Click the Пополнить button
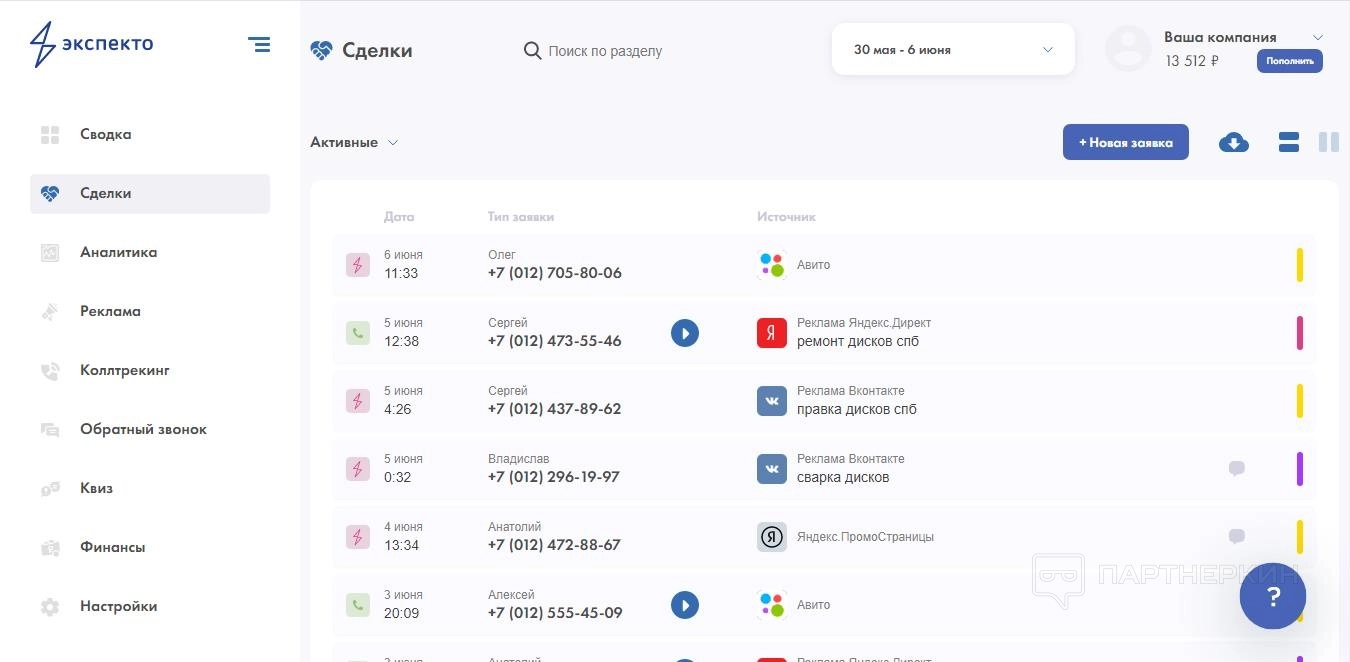The image size is (1350, 662). pyautogui.click(x=1290, y=61)
